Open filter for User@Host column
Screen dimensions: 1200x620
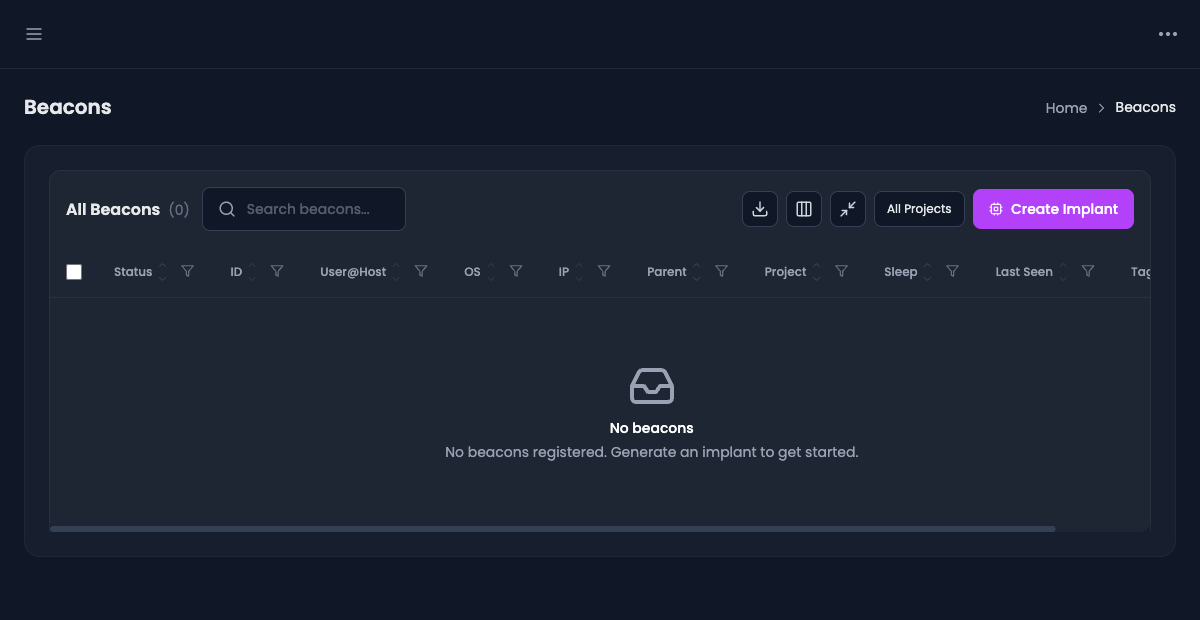pos(421,271)
